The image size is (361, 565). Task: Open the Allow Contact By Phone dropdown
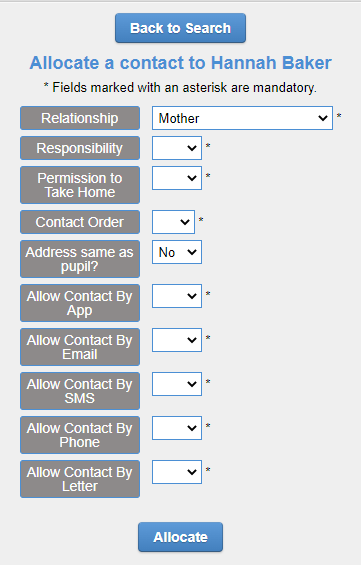pos(177,428)
